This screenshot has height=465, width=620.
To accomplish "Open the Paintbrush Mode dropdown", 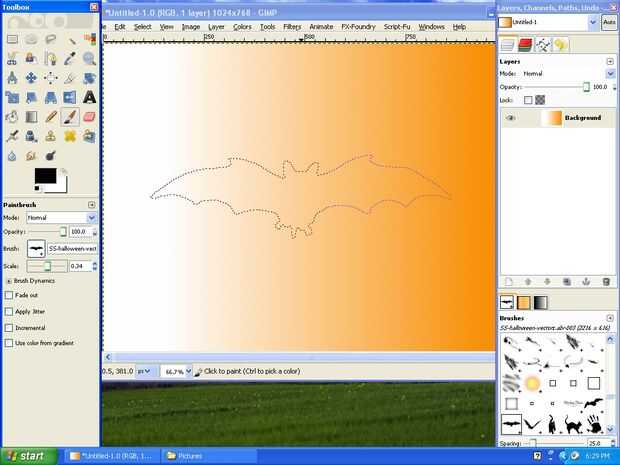I will tap(61, 217).
